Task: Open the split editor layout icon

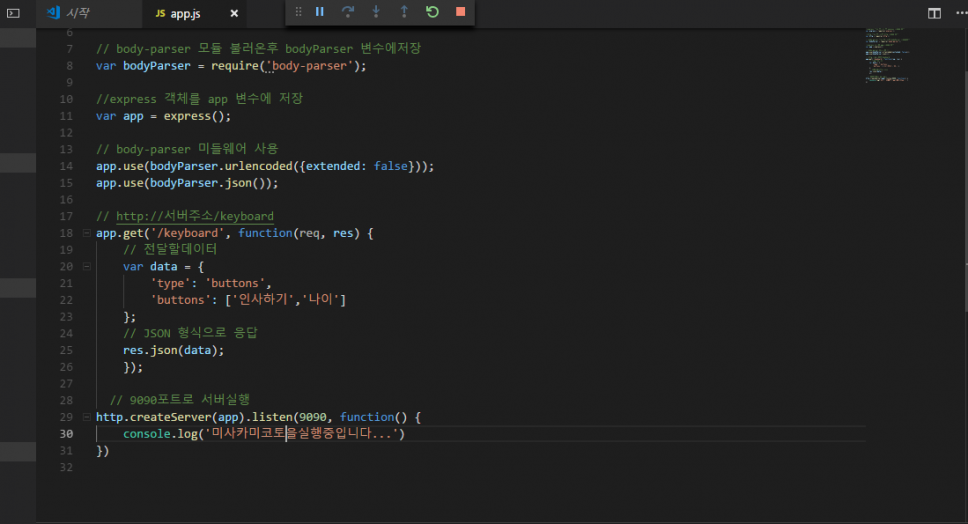Action: (934, 13)
